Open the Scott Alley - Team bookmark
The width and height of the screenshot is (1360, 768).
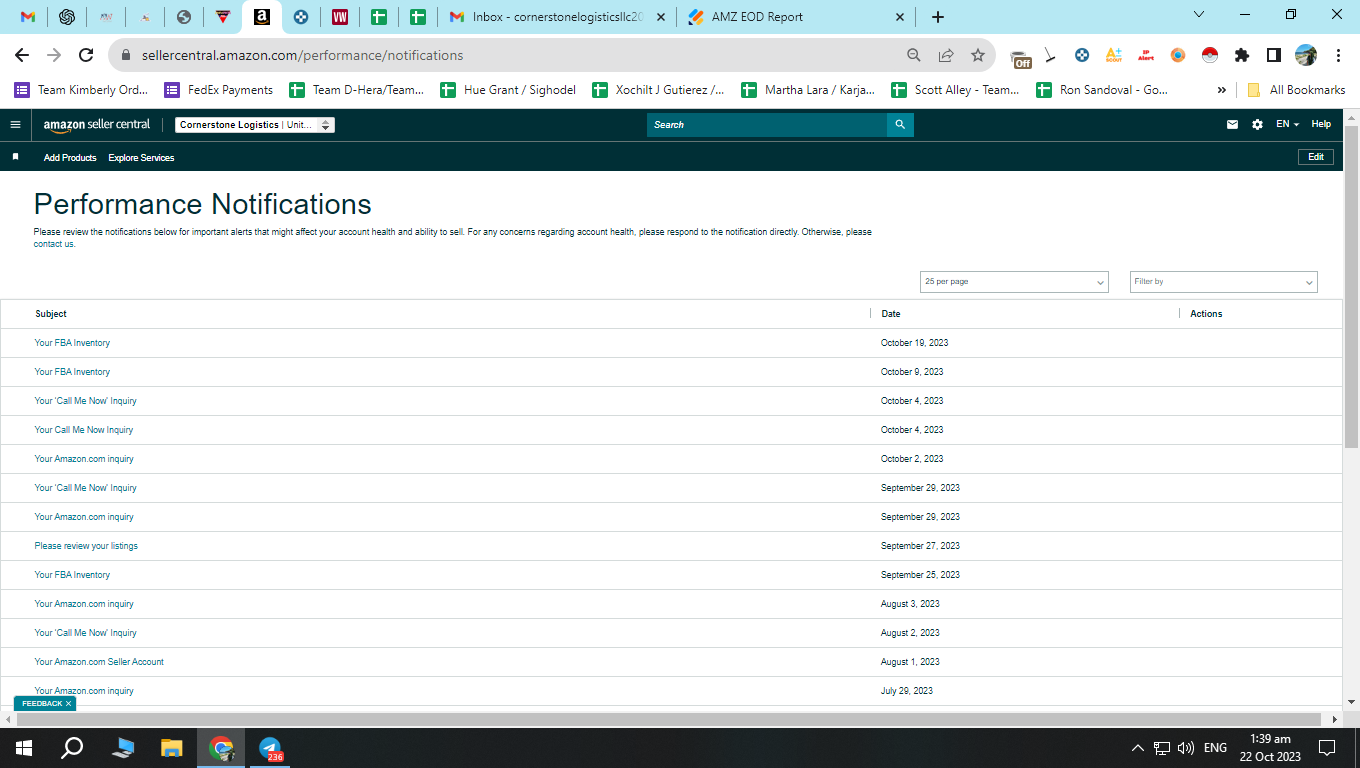(x=956, y=90)
